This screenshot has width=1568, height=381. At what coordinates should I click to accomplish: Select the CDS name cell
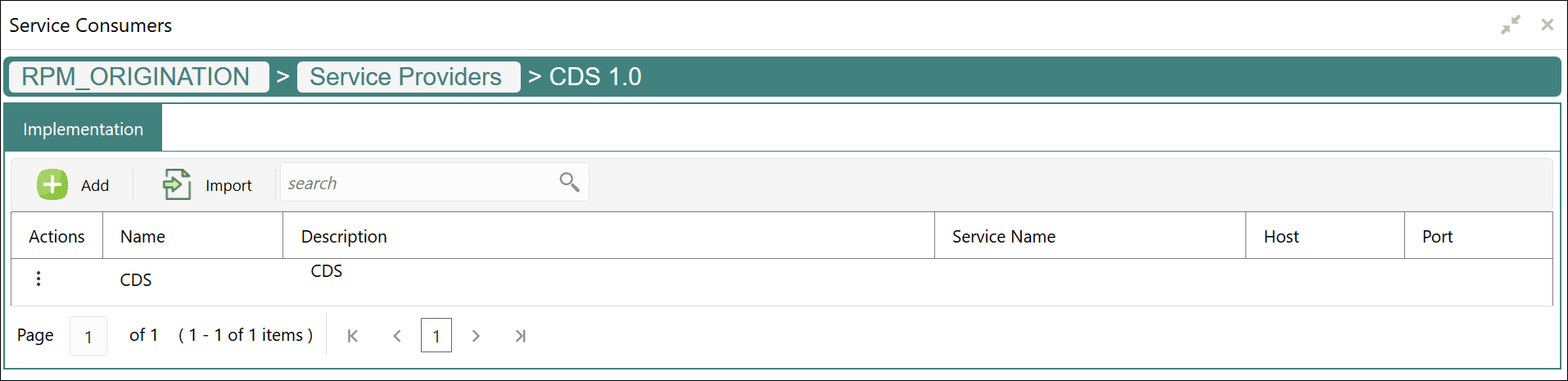[x=136, y=280]
